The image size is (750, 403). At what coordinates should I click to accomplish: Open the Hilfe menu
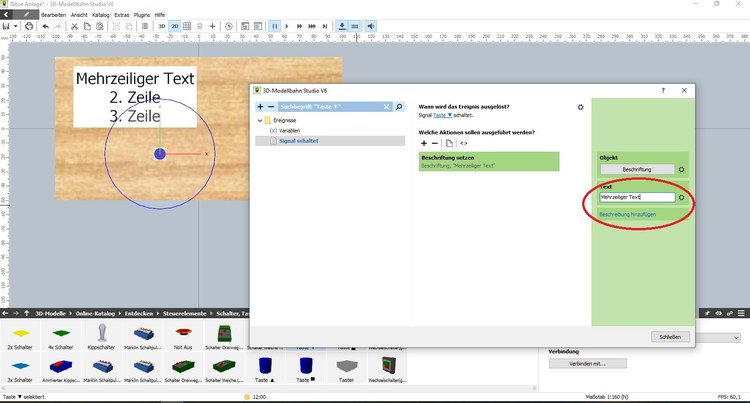tap(160, 15)
